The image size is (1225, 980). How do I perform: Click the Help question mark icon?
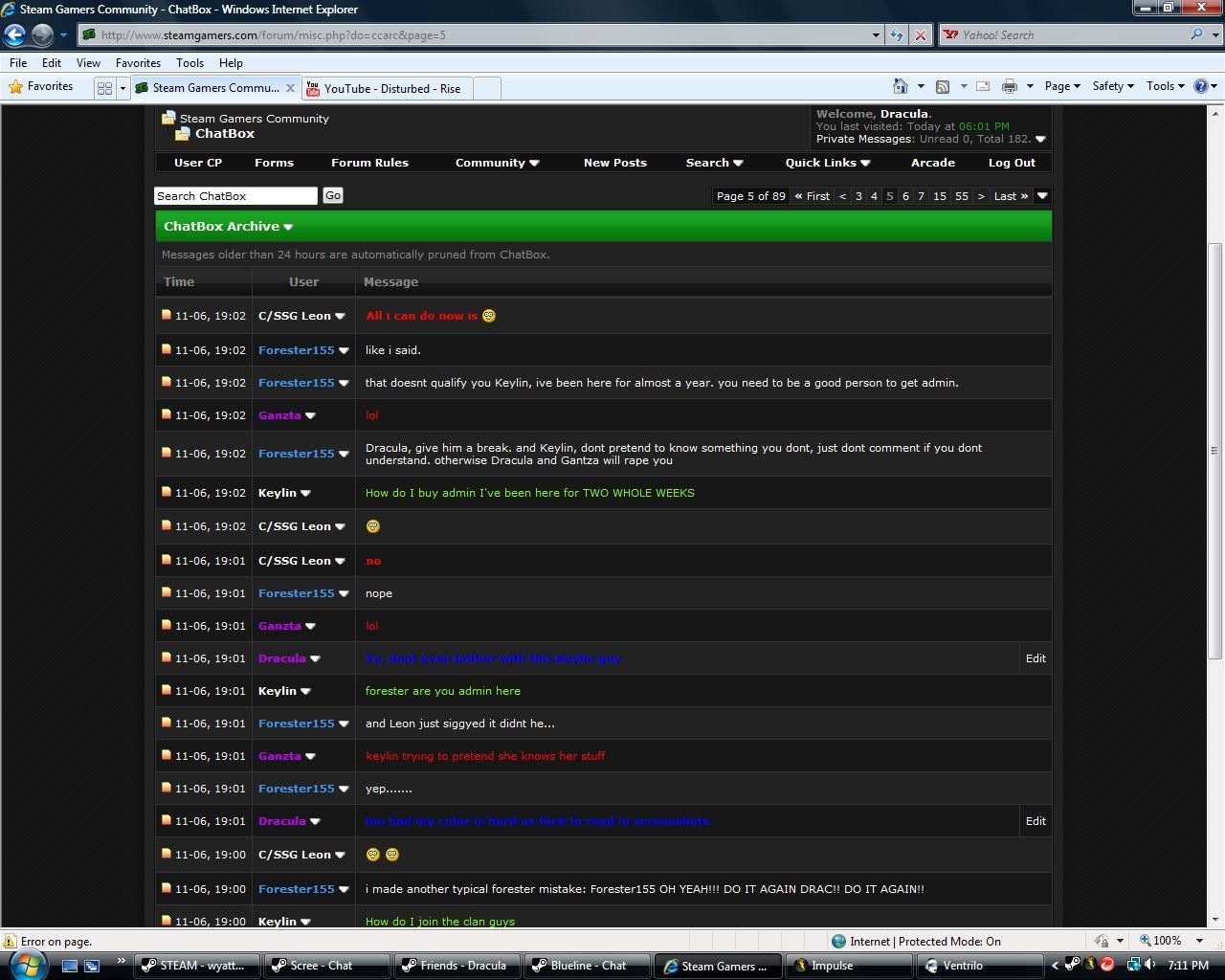(x=1200, y=86)
